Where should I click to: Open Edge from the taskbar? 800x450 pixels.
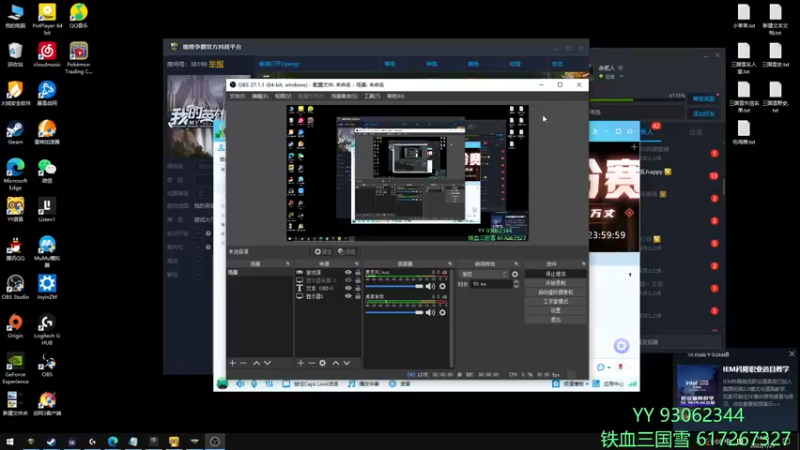(x=113, y=441)
